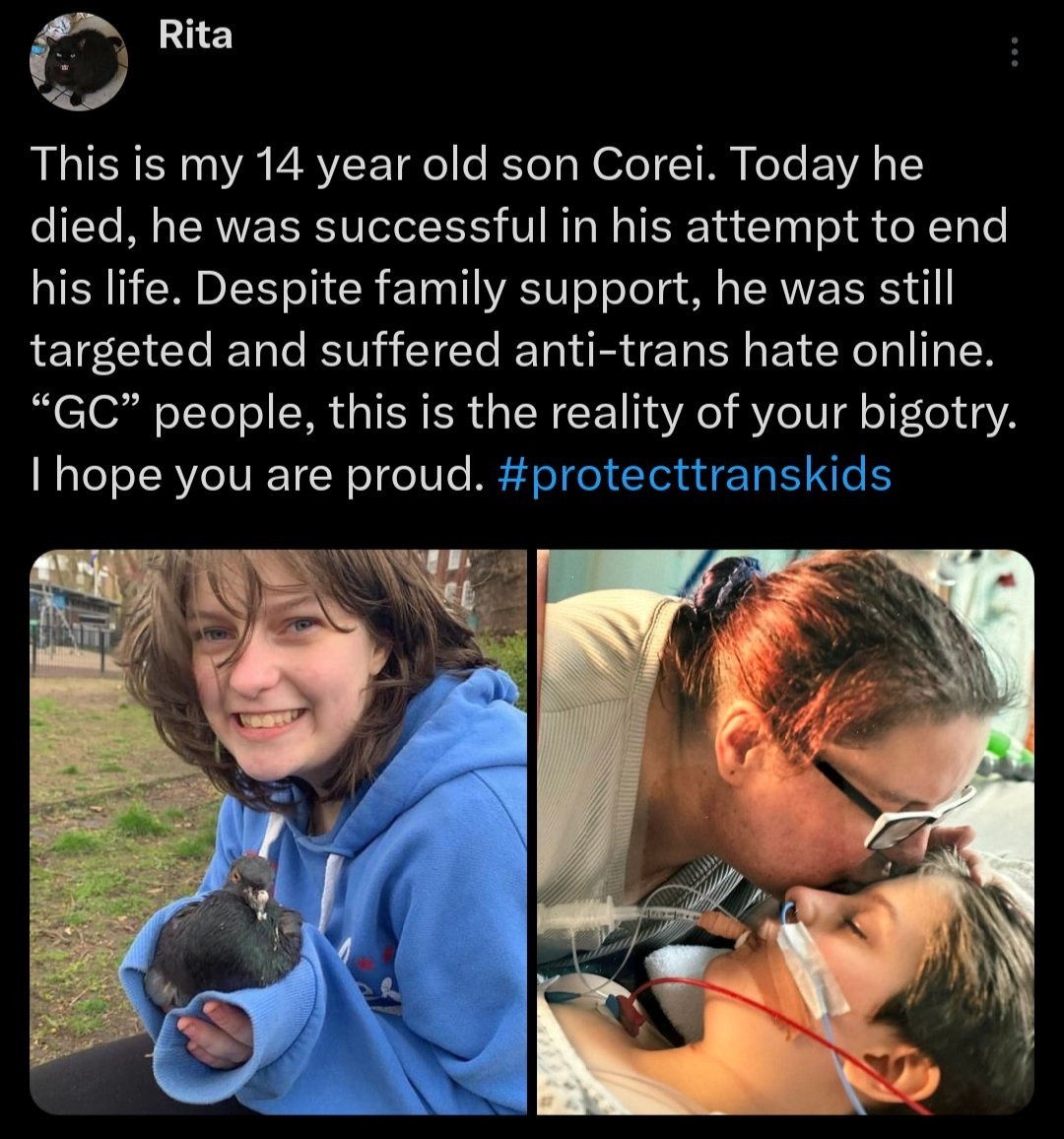
Task: Open the left photo with blue hoodie
Action: pyautogui.click(x=278, y=832)
